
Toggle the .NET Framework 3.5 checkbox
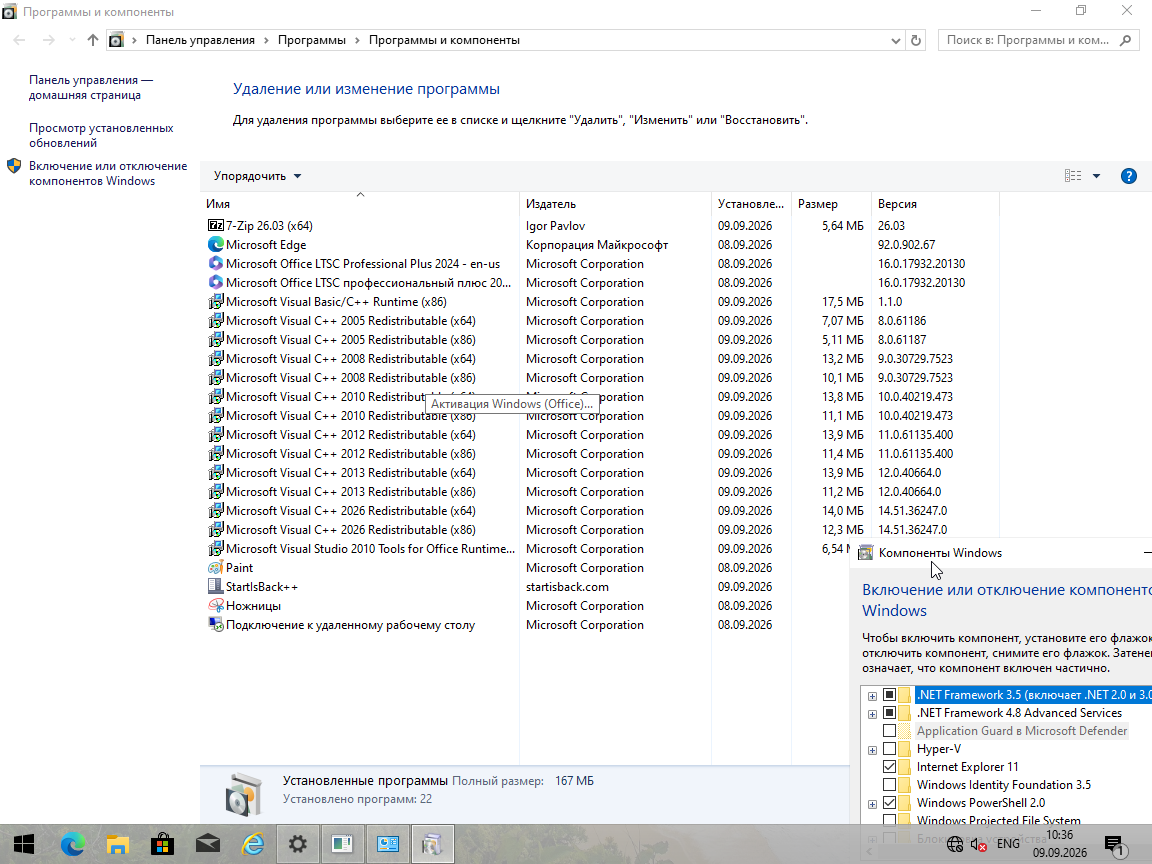point(889,695)
